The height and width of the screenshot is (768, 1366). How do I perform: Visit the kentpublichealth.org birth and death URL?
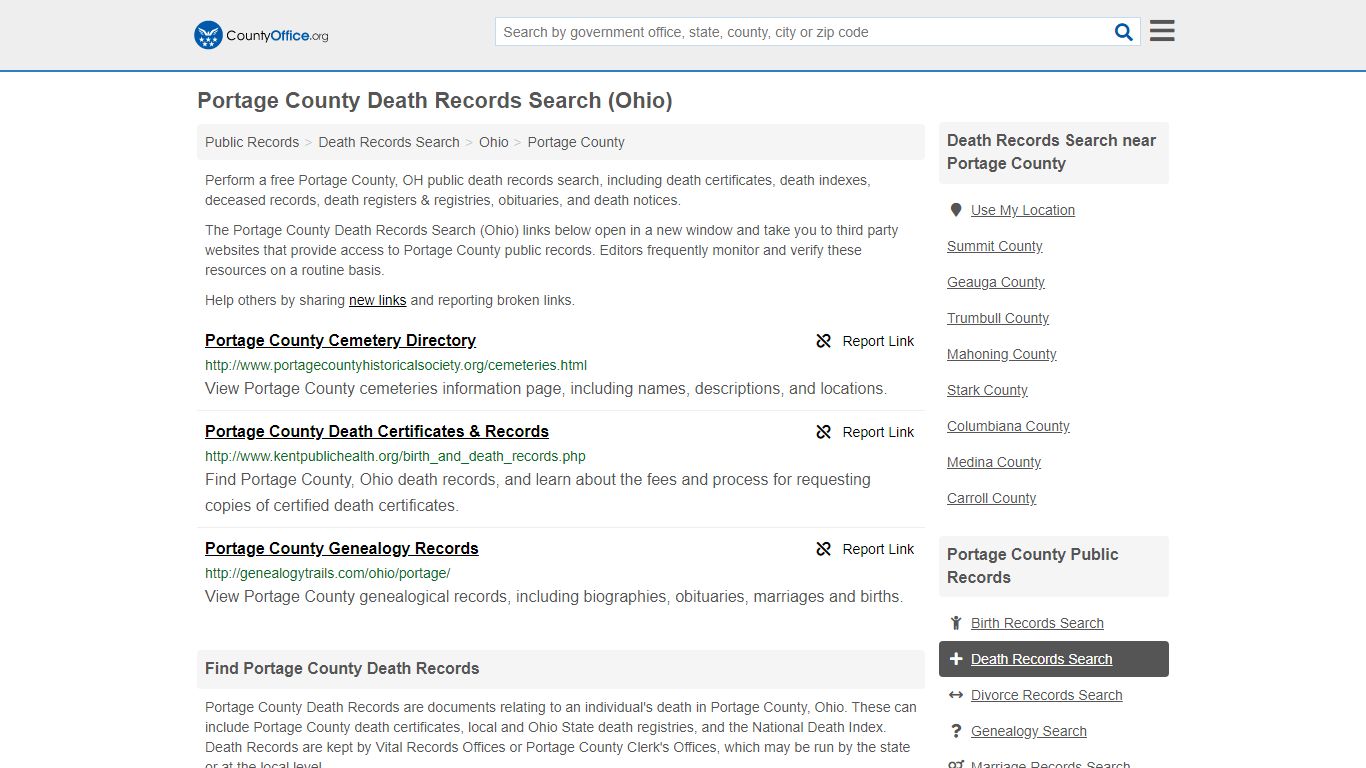tap(395, 456)
